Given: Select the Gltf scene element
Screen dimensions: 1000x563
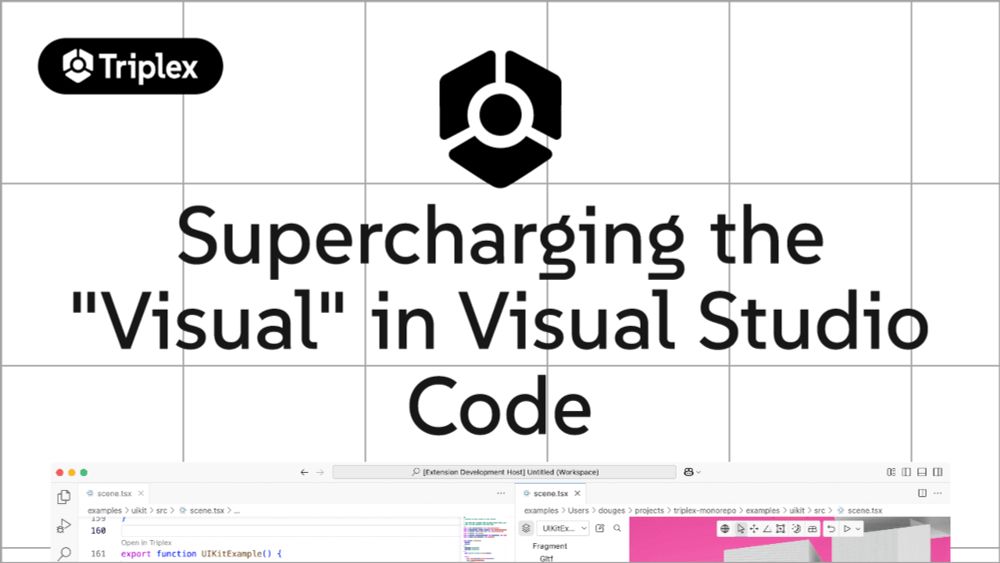Looking at the screenshot, I should [547, 559].
